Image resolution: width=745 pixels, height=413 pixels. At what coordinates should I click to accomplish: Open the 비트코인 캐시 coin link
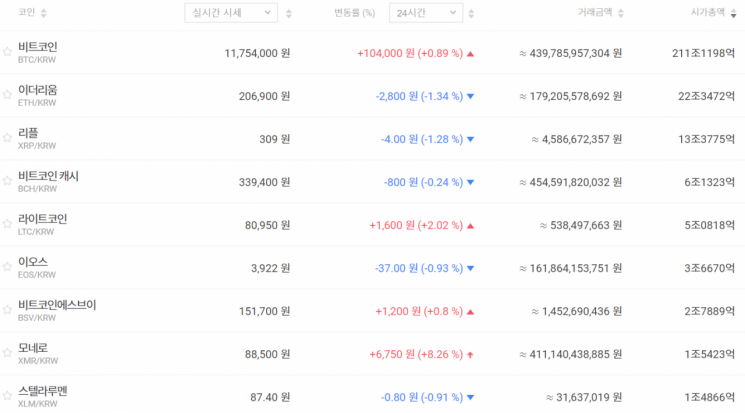tap(48, 176)
